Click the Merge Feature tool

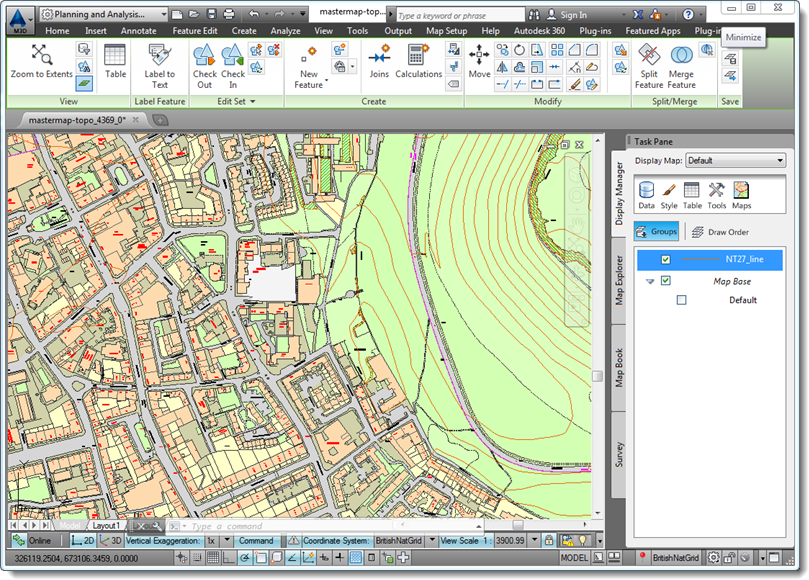coord(681,66)
